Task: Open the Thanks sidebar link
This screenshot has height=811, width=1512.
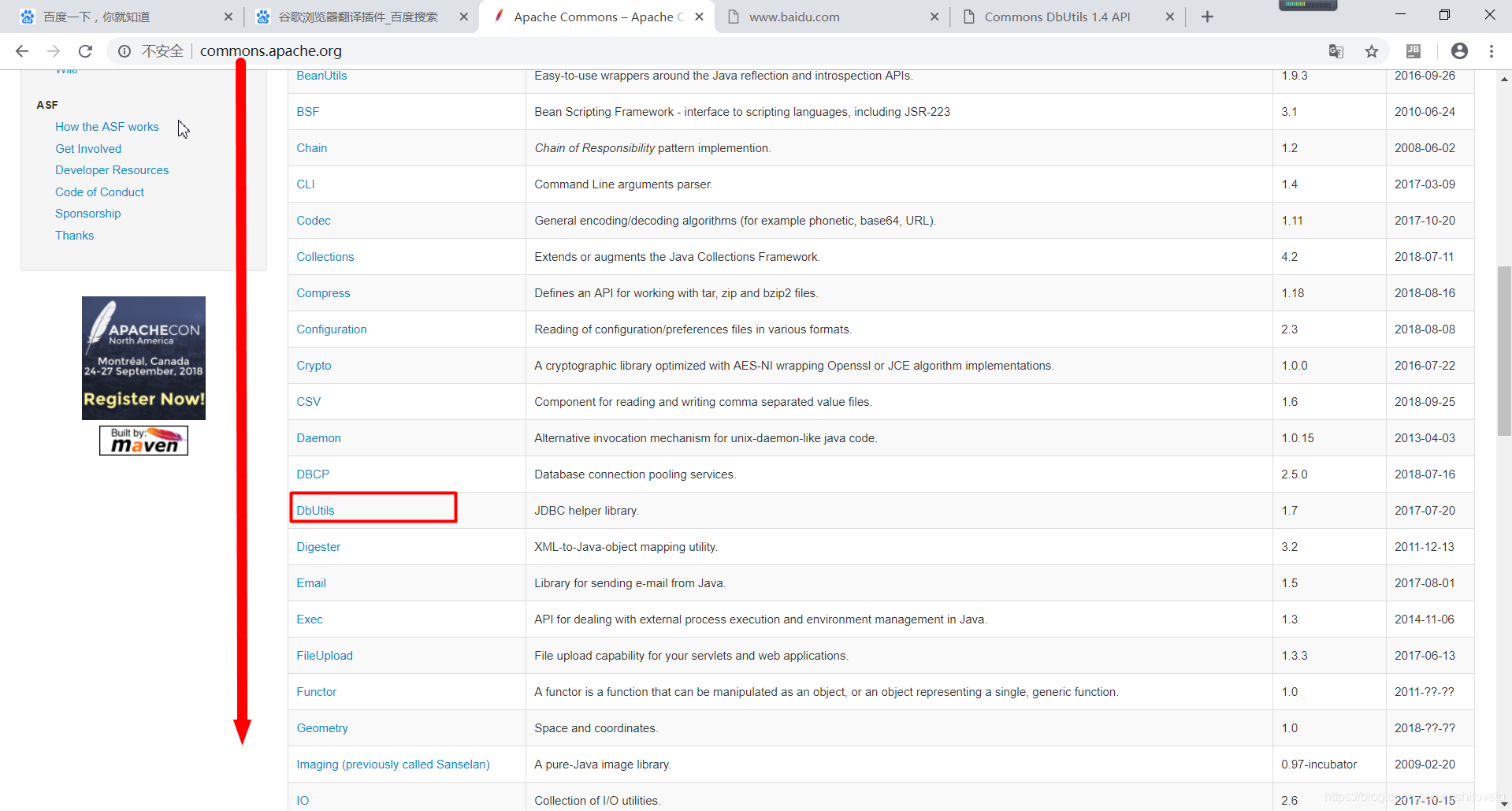Action: pyautogui.click(x=74, y=236)
